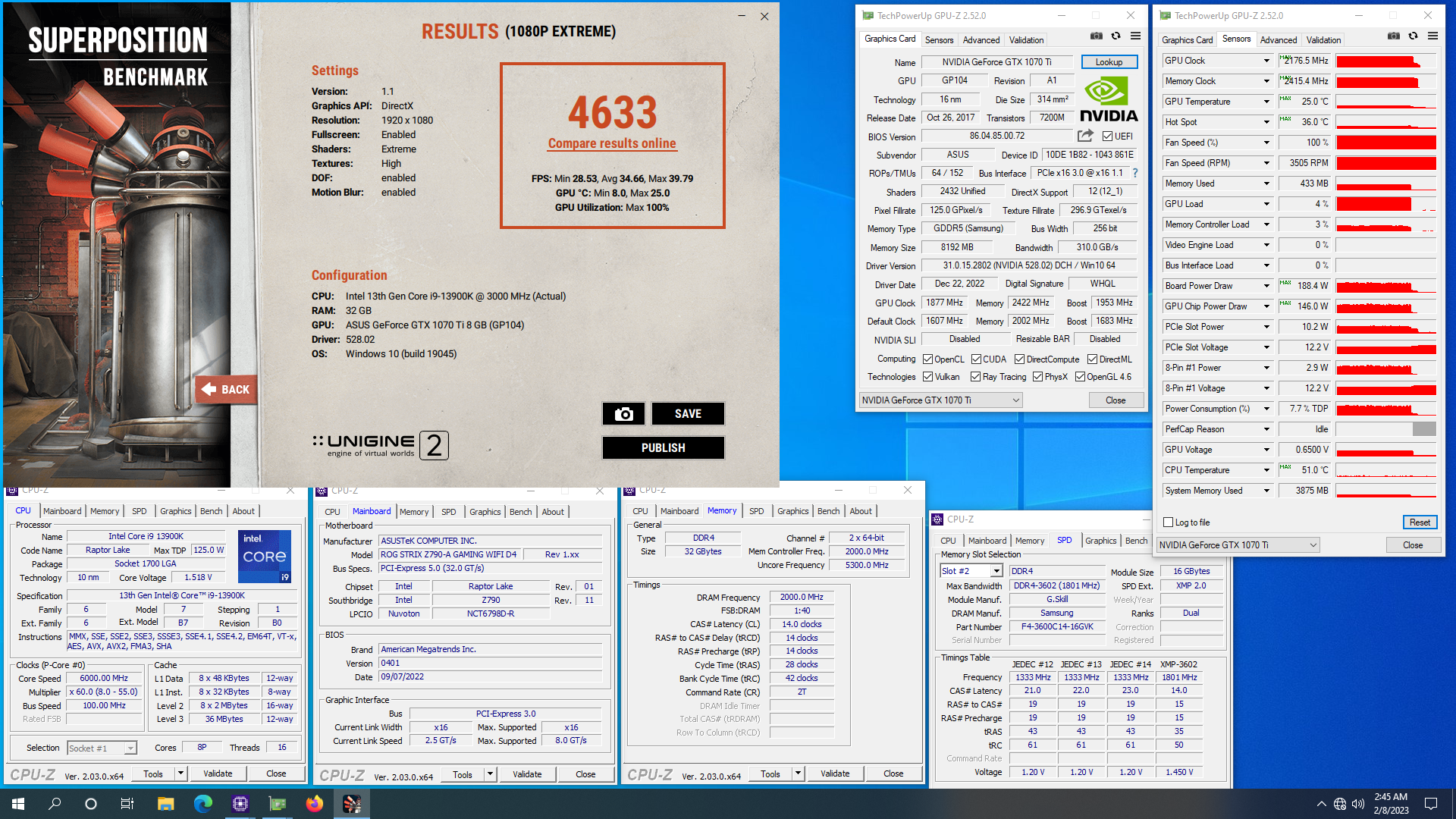Launch Microsoft Edge from the taskbar
Screen dimensions: 1456x819
pyautogui.click(x=203, y=804)
